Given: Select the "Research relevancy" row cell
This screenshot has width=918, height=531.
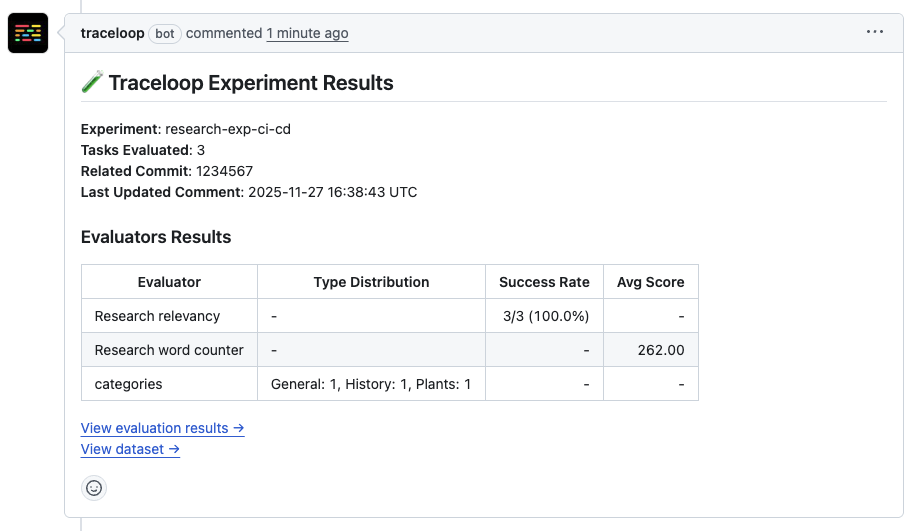Looking at the screenshot, I should click(157, 316).
